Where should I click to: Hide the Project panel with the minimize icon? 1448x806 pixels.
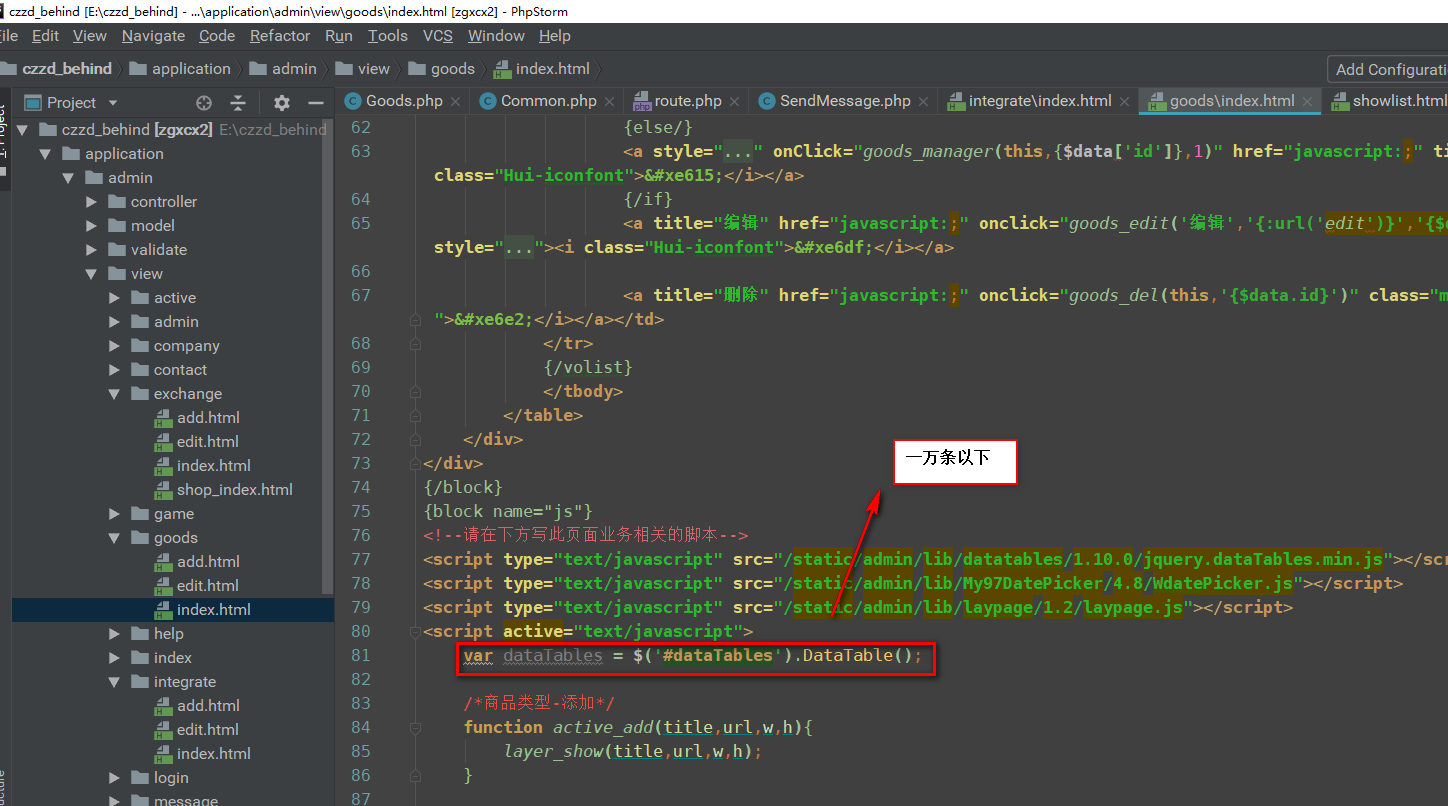[316, 103]
